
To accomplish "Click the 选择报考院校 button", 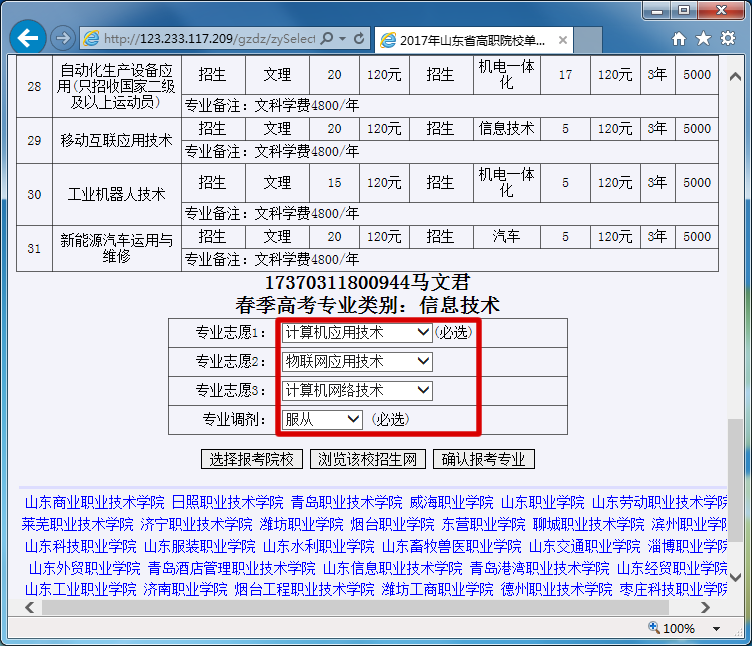I will tap(252, 459).
